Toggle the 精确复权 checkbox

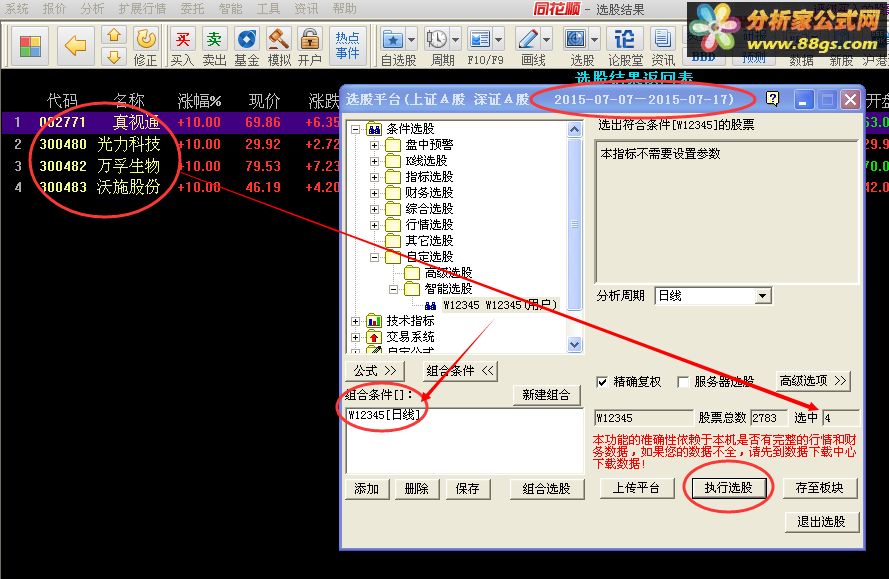tap(602, 382)
